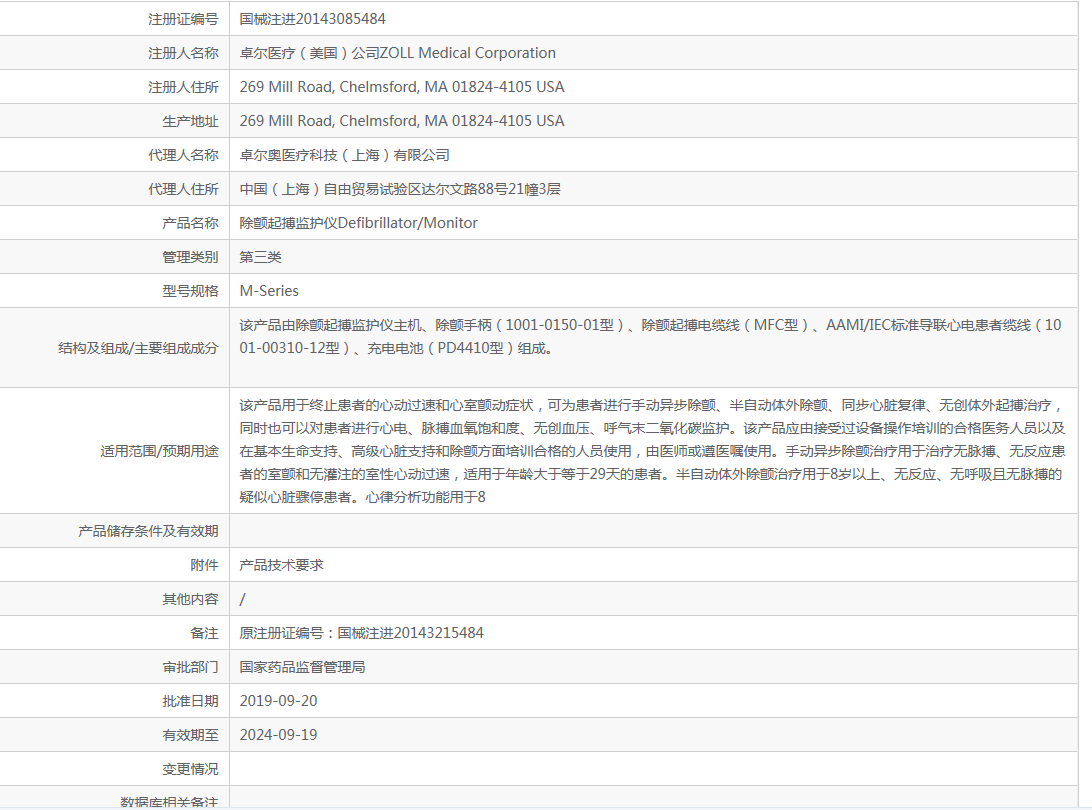Select the original number 原注册证编号：国械注进20143215484

[x=361, y=633]
